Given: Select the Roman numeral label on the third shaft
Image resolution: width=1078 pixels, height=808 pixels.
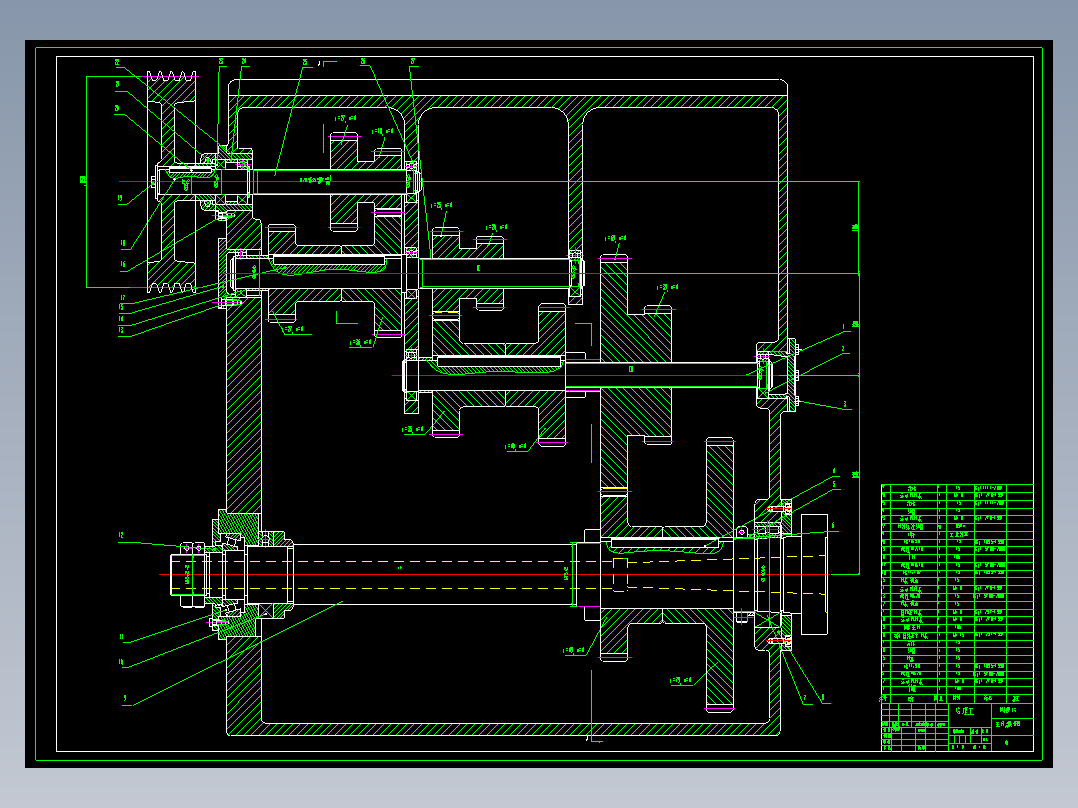Looking at the screenshot, I should [631, 369].
